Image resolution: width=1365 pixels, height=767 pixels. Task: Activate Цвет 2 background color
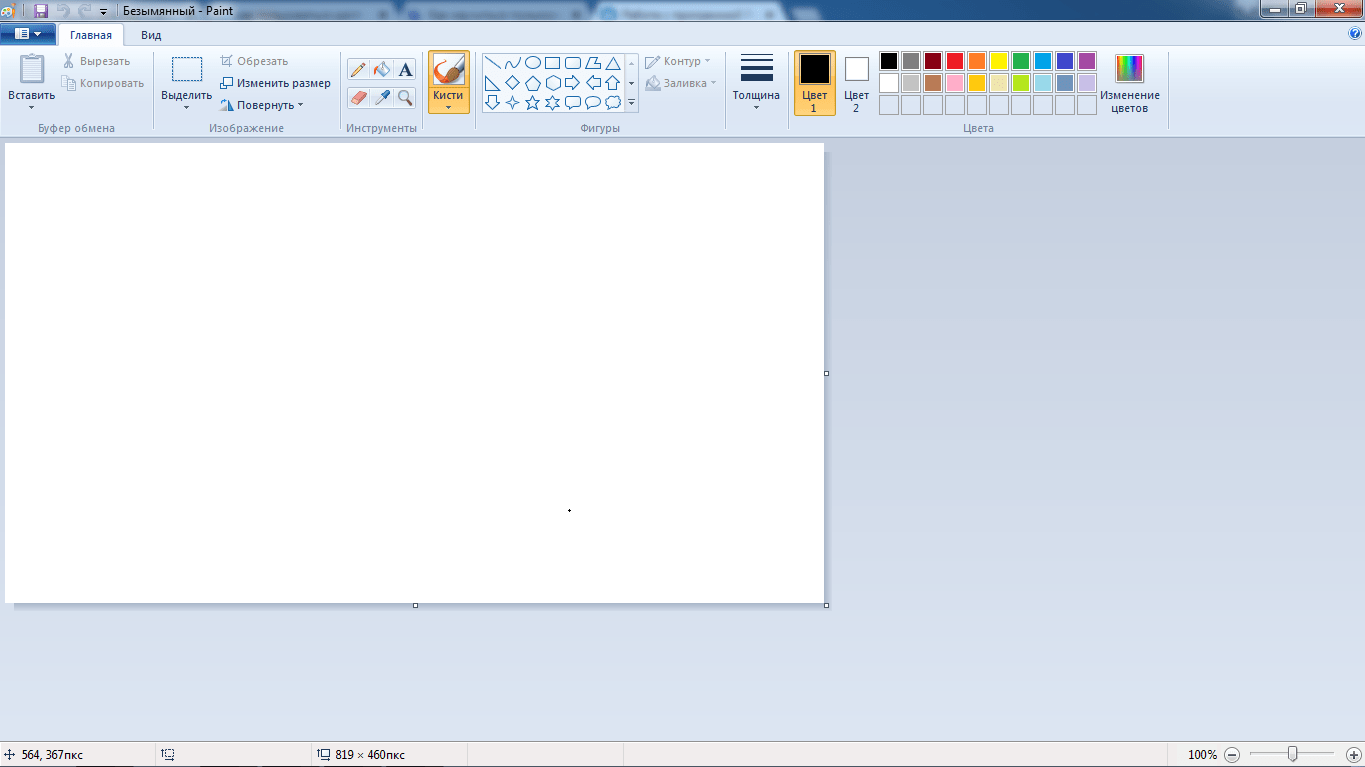[856, 83]
